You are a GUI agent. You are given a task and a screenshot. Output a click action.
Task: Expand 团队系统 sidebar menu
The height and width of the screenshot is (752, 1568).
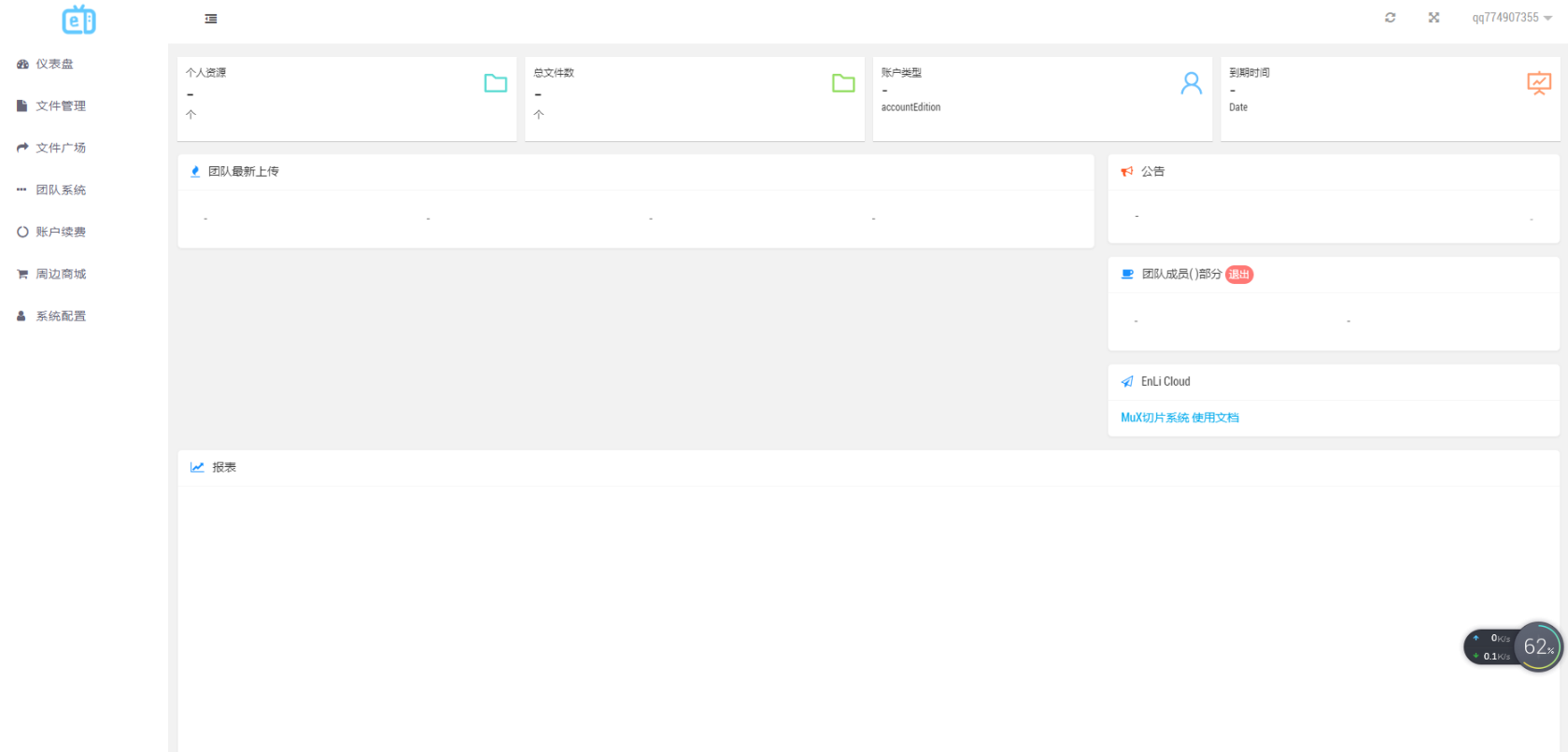pos(60,191)
